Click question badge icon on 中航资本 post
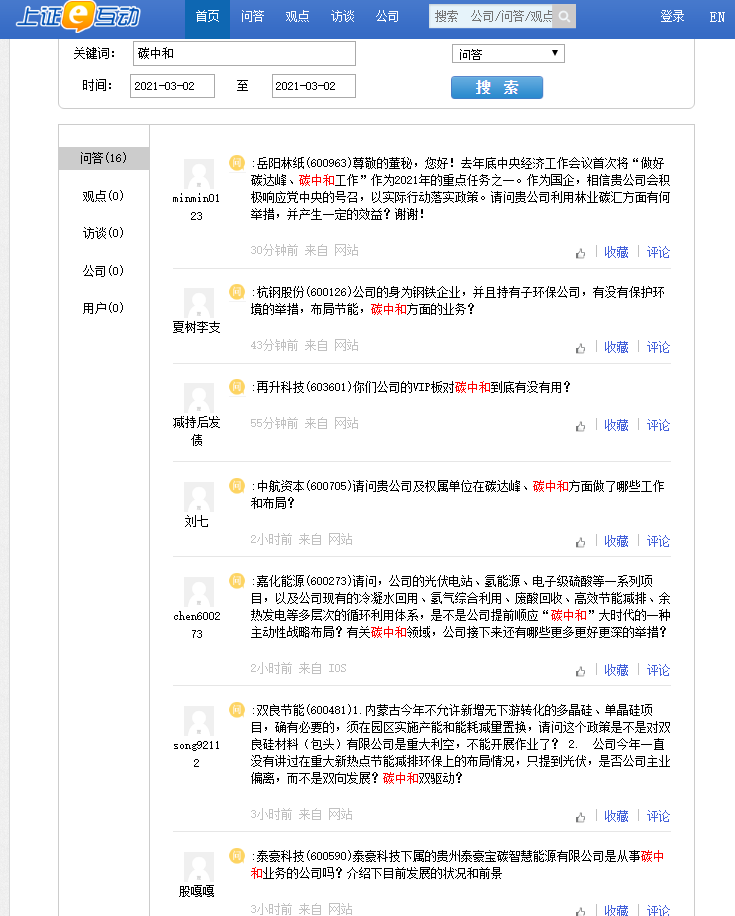The width and height of the screenshot is (735, 916). [237, 485]
